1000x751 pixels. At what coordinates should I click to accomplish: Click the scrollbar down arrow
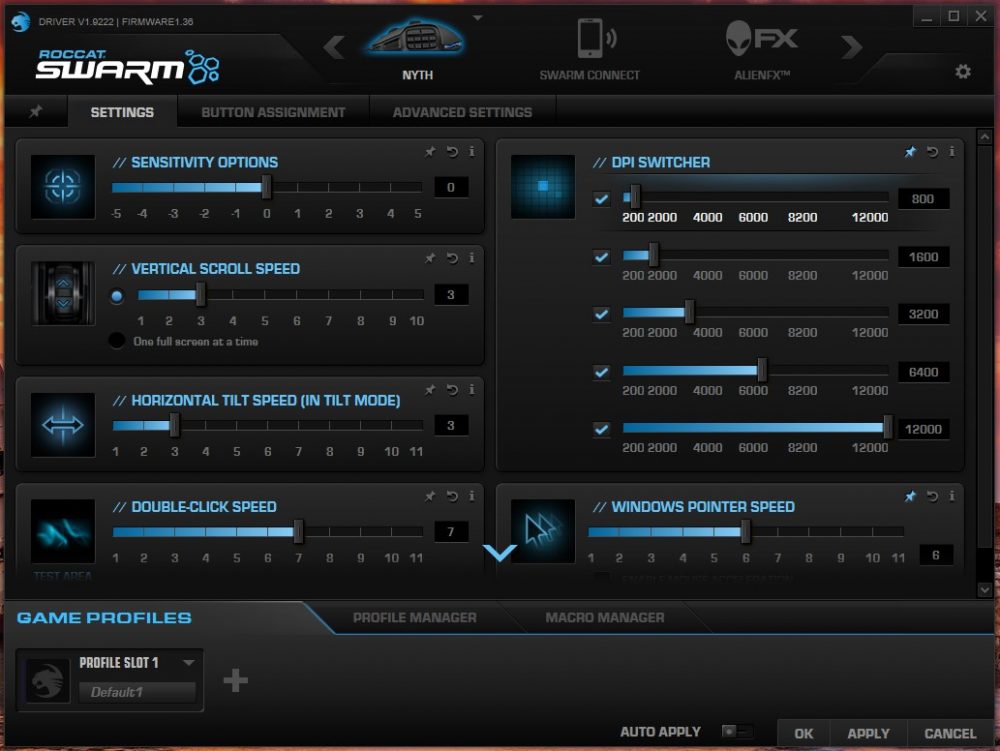click(x=984, y=590)
